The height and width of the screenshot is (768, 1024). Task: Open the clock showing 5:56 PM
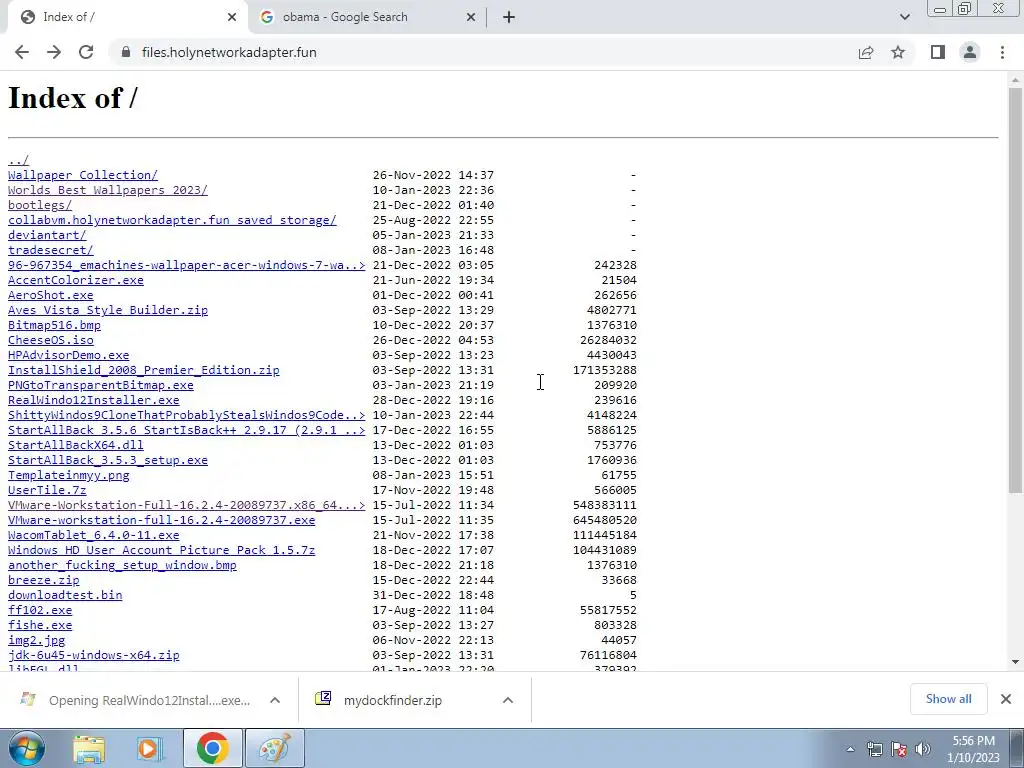point(973,749)
